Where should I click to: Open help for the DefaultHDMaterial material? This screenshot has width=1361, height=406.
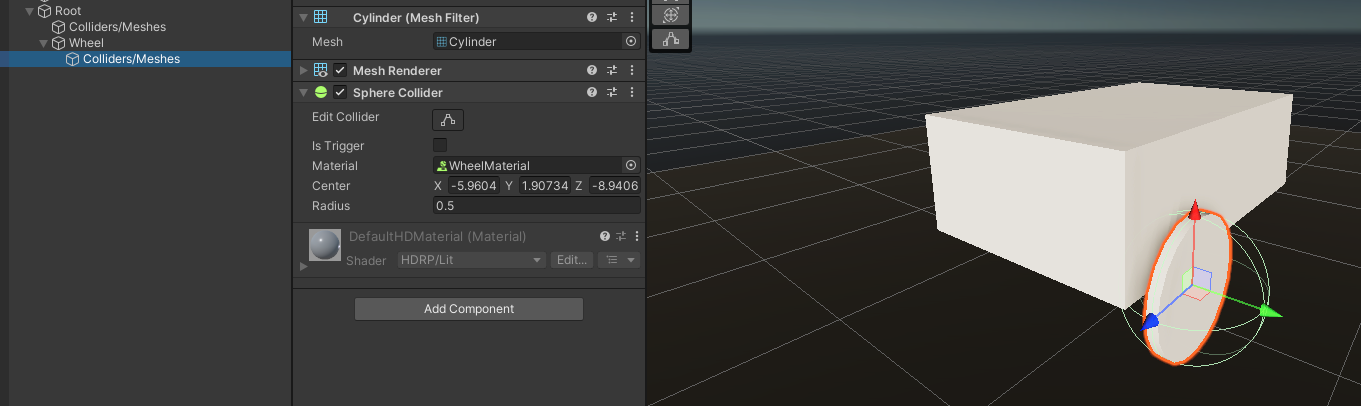pos(604,237)
